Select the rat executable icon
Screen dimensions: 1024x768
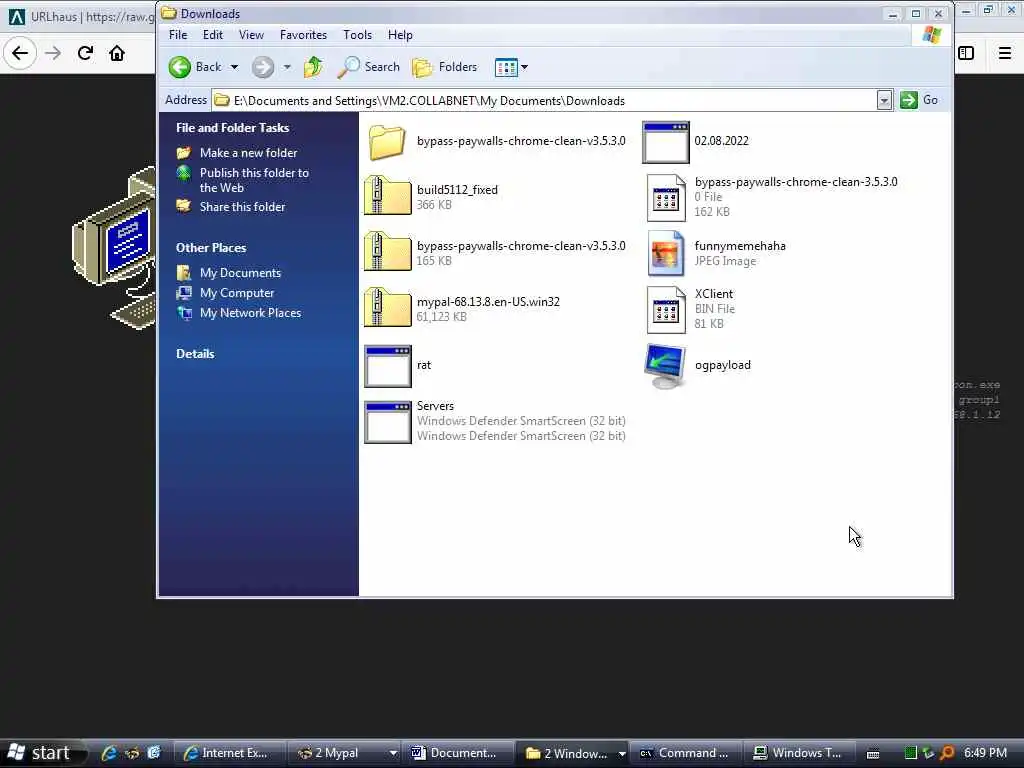pos(388,366)
